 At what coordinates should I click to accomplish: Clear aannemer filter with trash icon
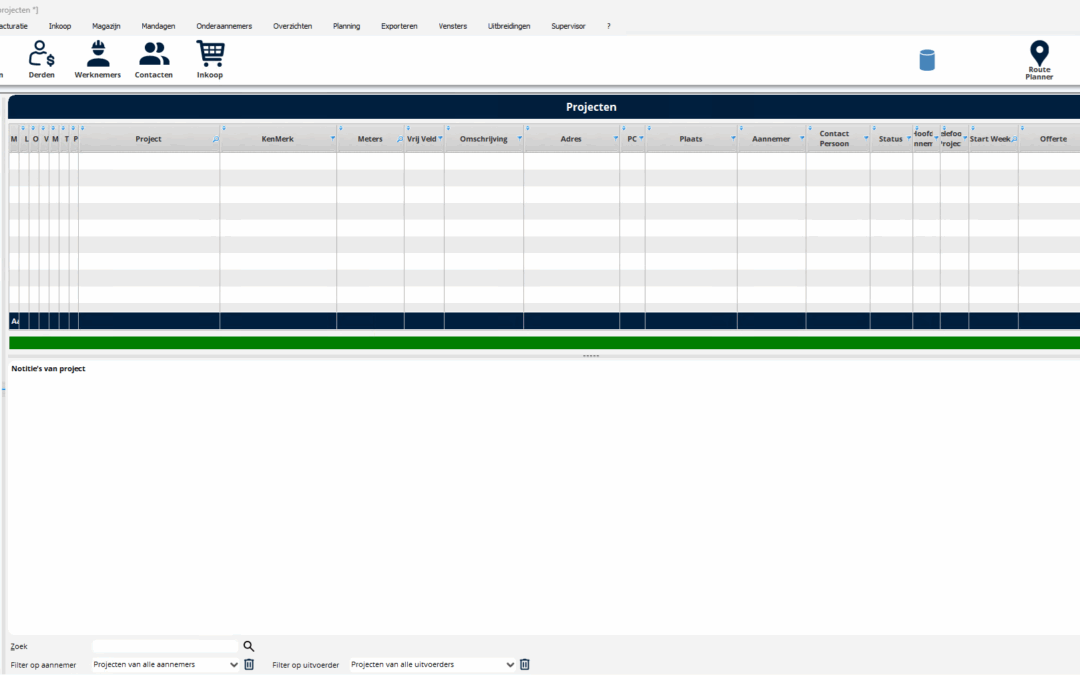pos(249,664)
